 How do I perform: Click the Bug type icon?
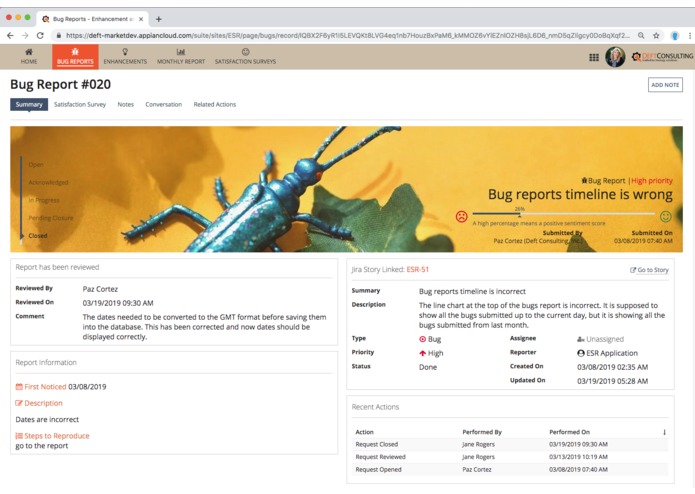[x=422, y=339]
